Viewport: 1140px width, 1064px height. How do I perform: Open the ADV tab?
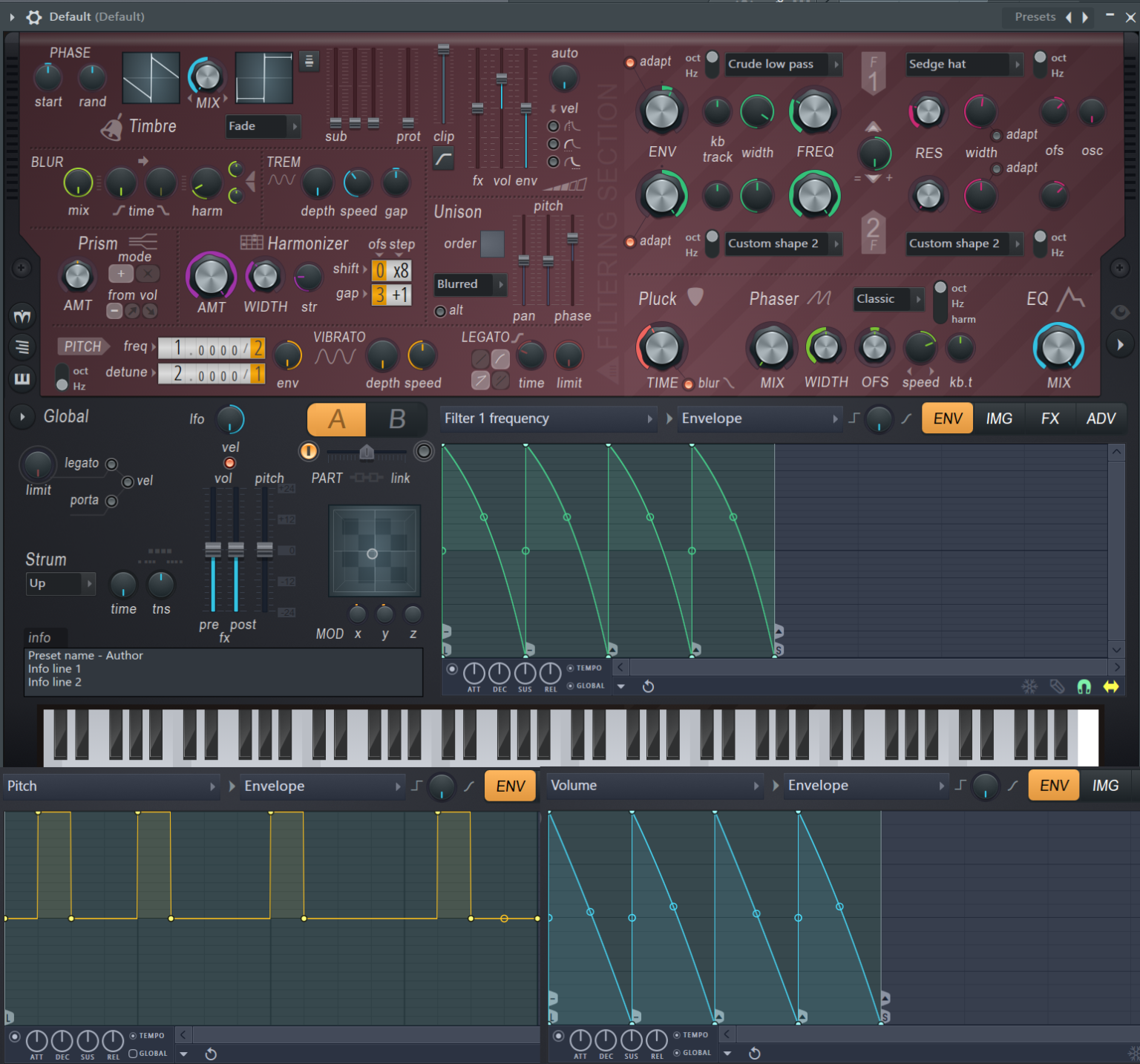(1101, 418)
